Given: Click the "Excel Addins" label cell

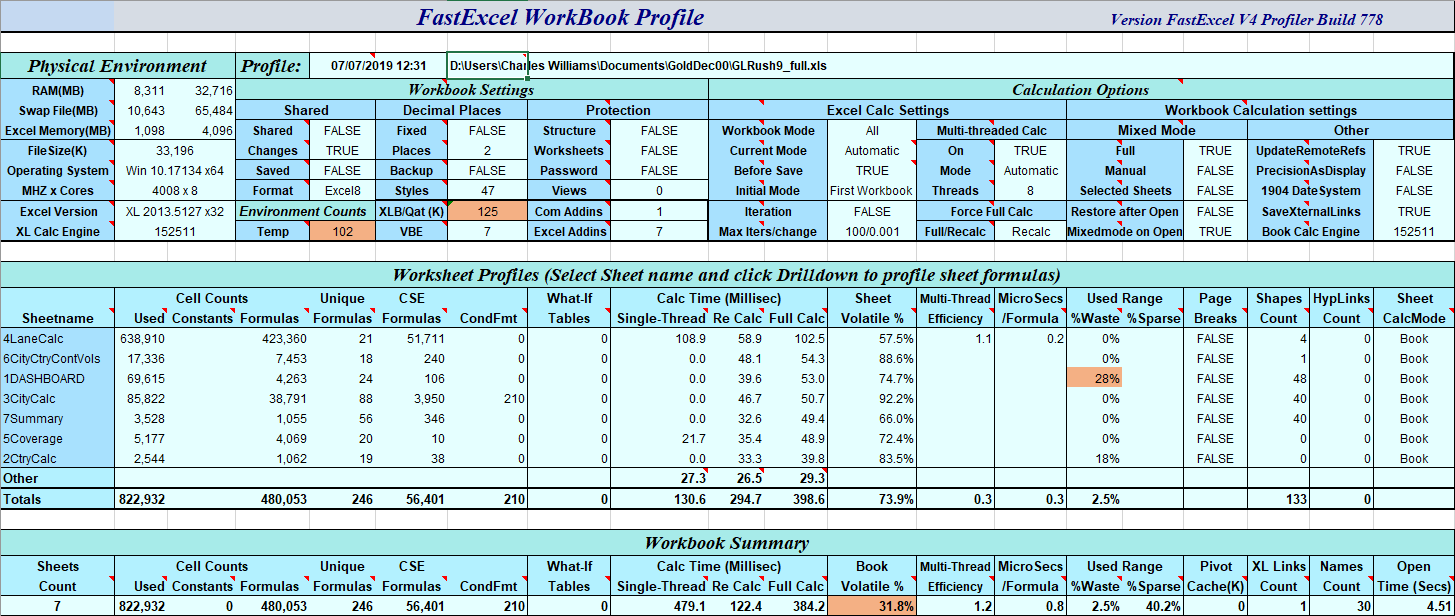Looking at the screenshot, I should pyautogui.click(x=568, y=231).
